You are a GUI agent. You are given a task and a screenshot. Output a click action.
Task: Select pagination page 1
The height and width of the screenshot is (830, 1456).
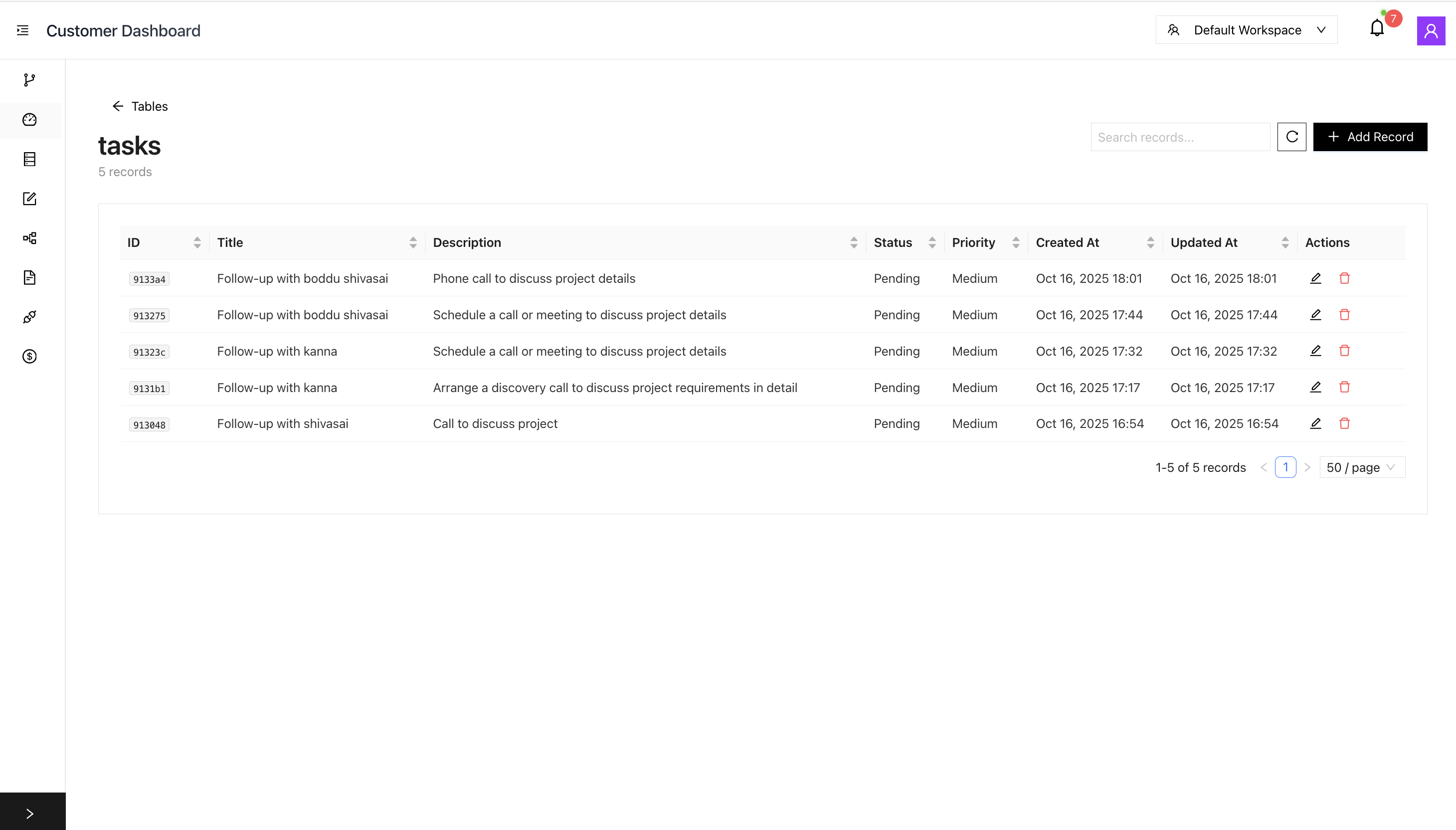pos(1285,467)
